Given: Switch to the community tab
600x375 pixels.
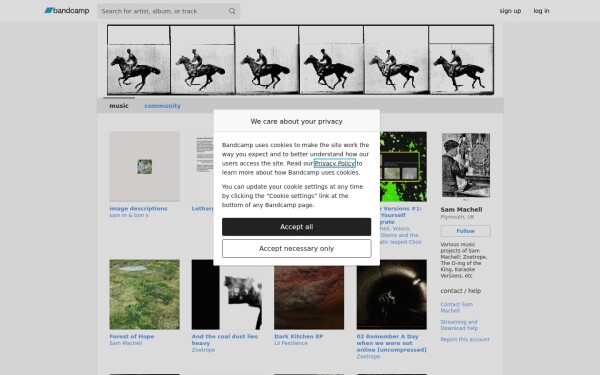Looking at the screenshot, I should click(162, 106).
